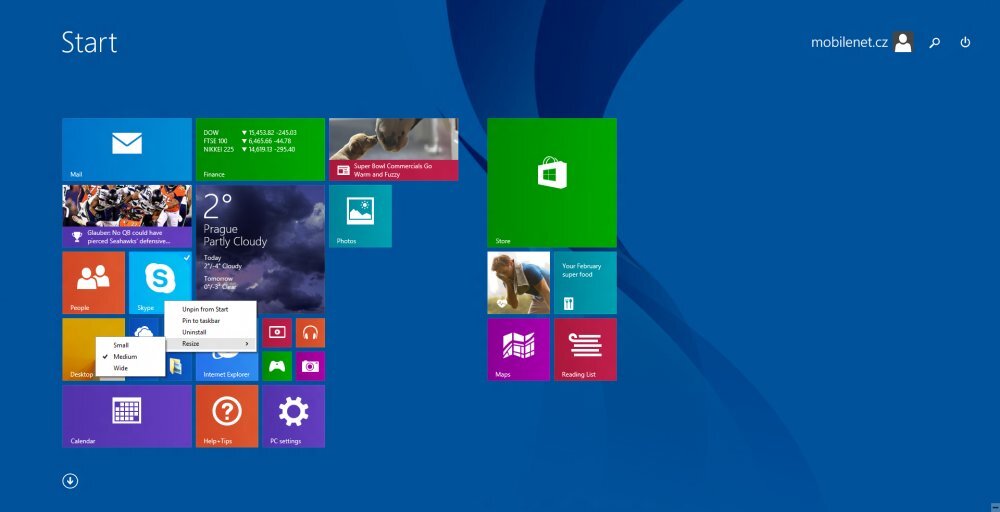1000x512 pixels.
Task: Open the small Camera tile
Action: coord(310,366)
